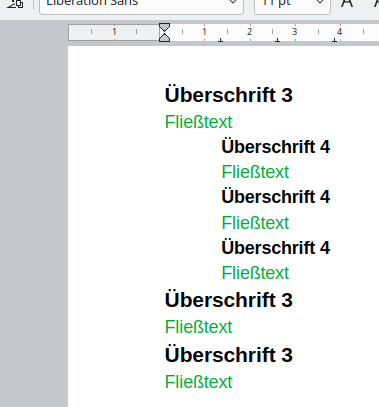Click the second Überschrift 4 heading
Viewport: 379px width, 407px height.
point(276,197)
